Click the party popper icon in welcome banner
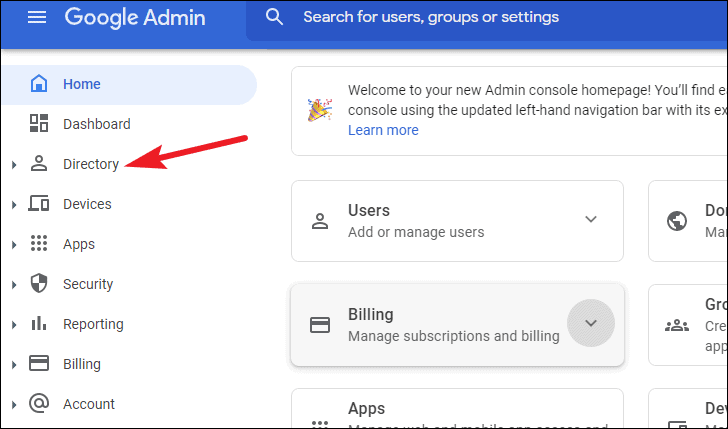 pyautogui.click(x=320, y=110)
